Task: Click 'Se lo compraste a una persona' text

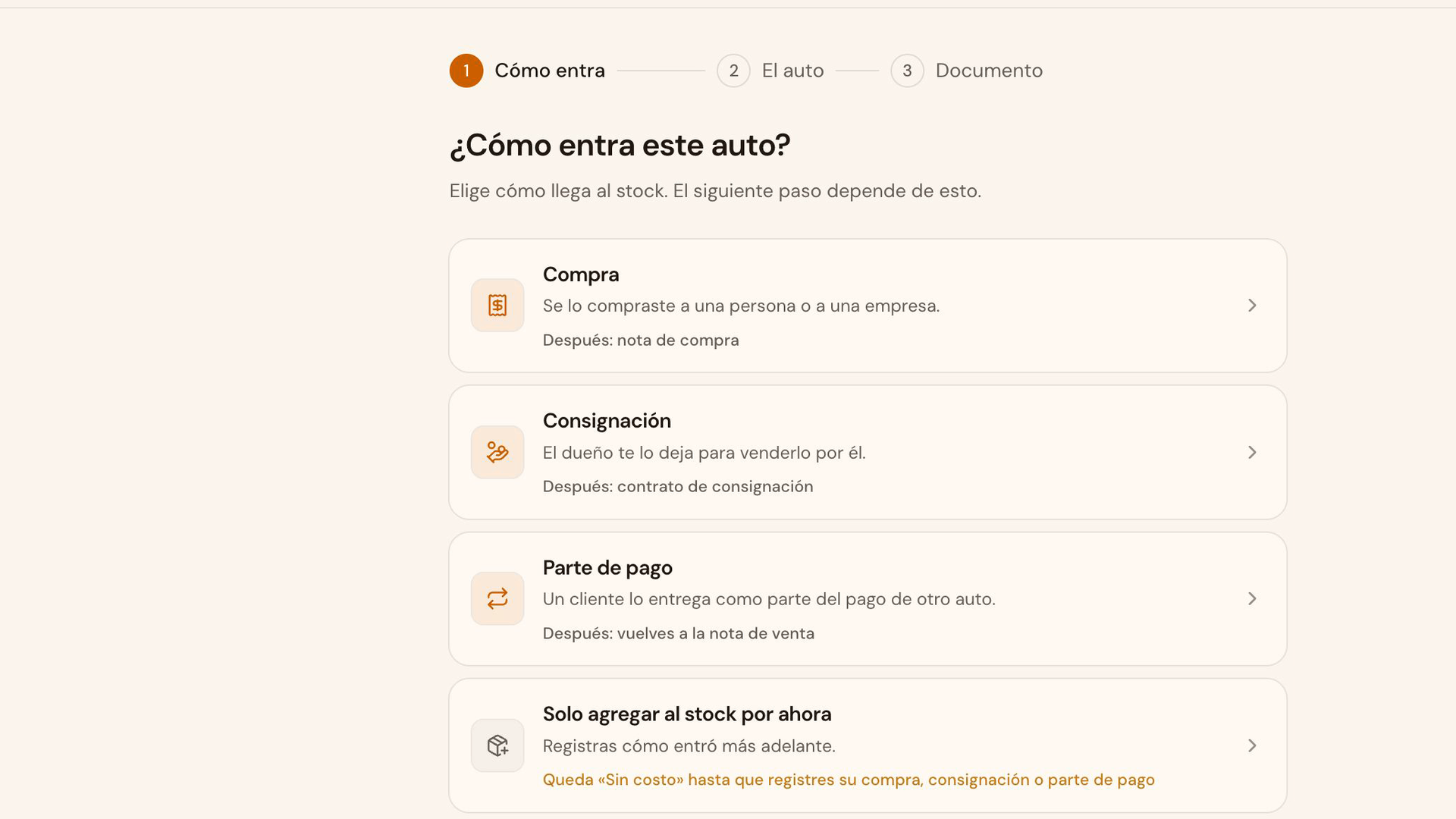Action: pos(741,306)
